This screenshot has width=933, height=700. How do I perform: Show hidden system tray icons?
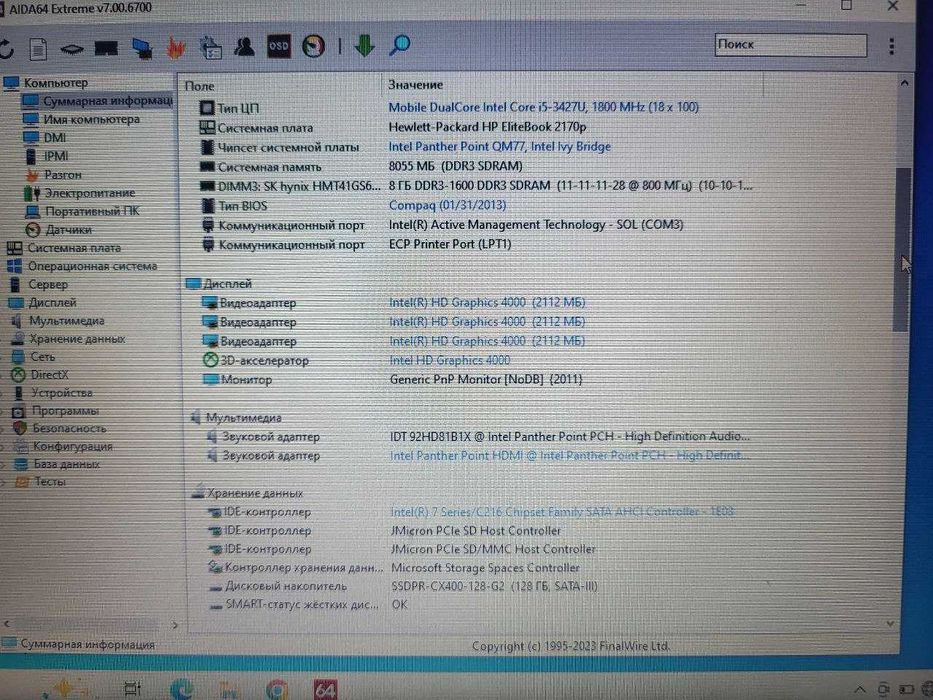click(x=860, y=689)
